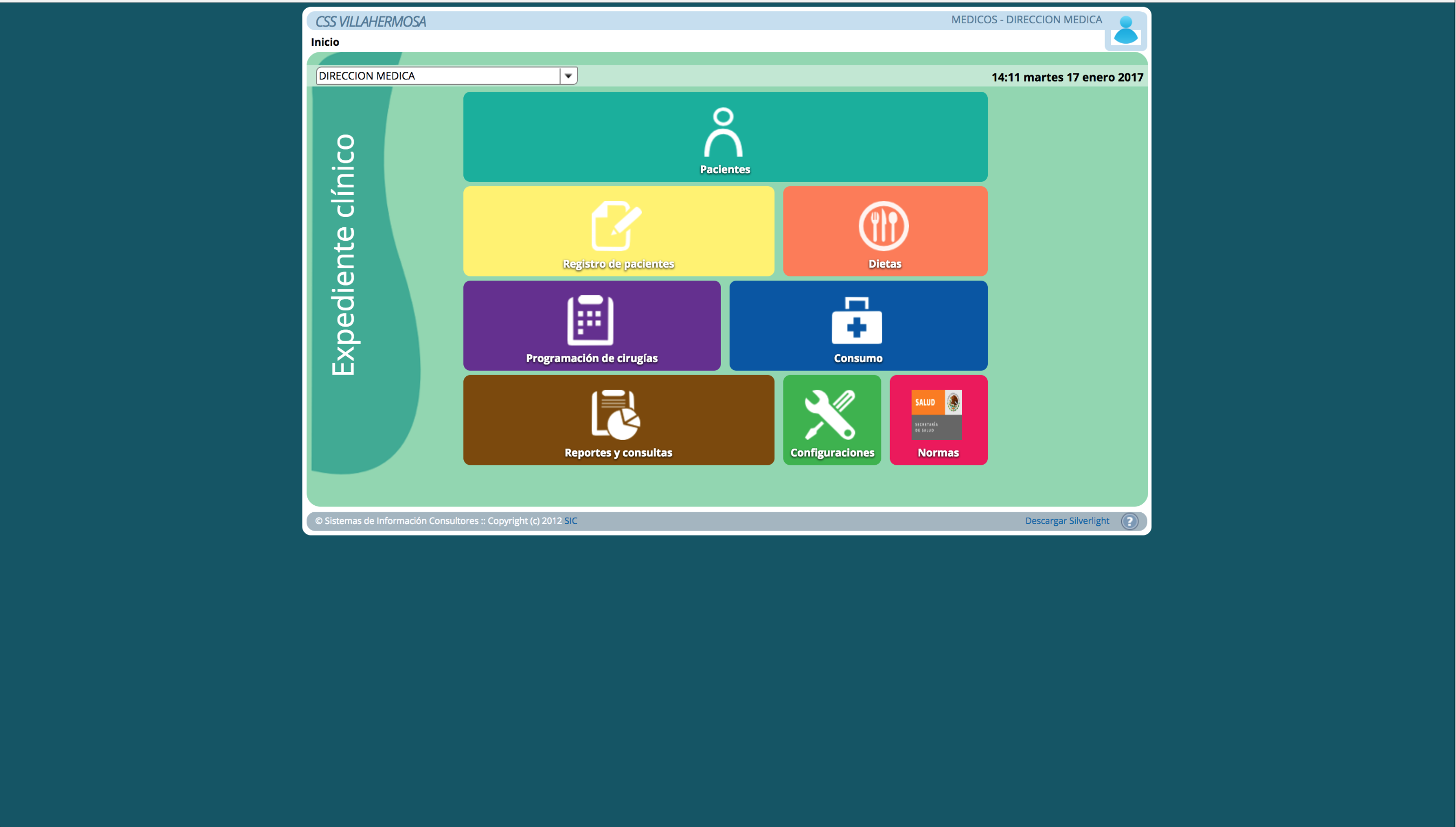Open Configuraciones wrench and screwdriver icon
The width and height of the screenshot is (1456, 827).
[x=830, y=415]
